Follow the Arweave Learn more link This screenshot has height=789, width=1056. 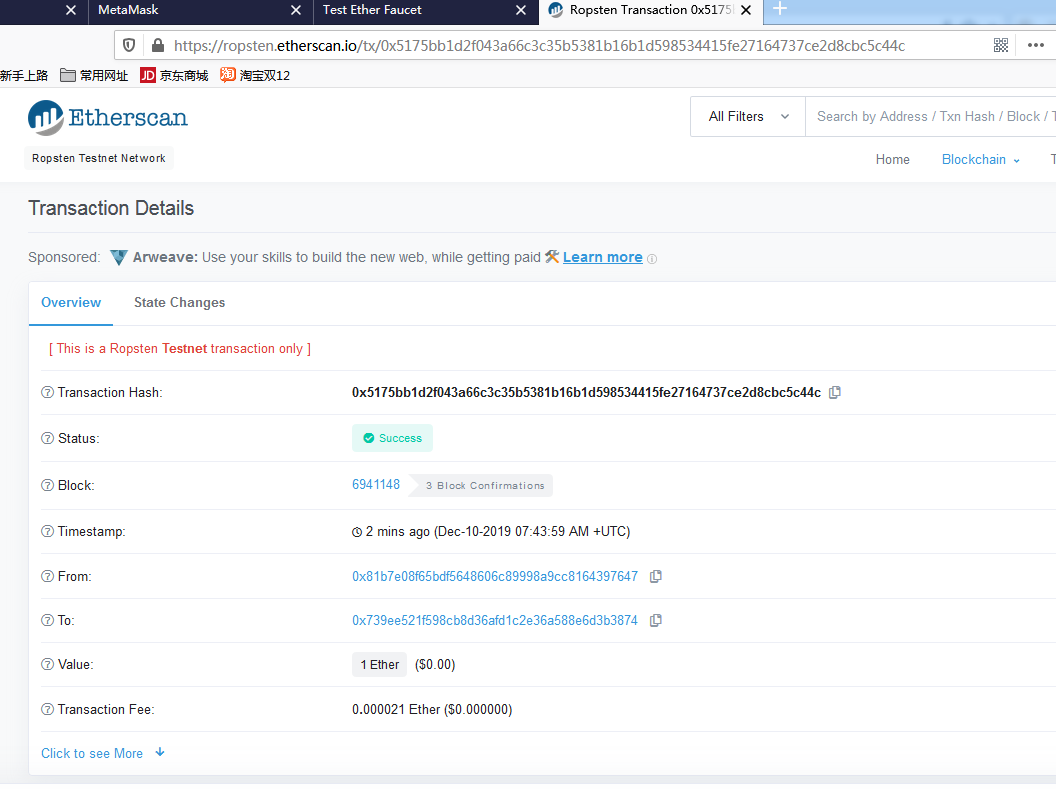click(x=602, y=257)
